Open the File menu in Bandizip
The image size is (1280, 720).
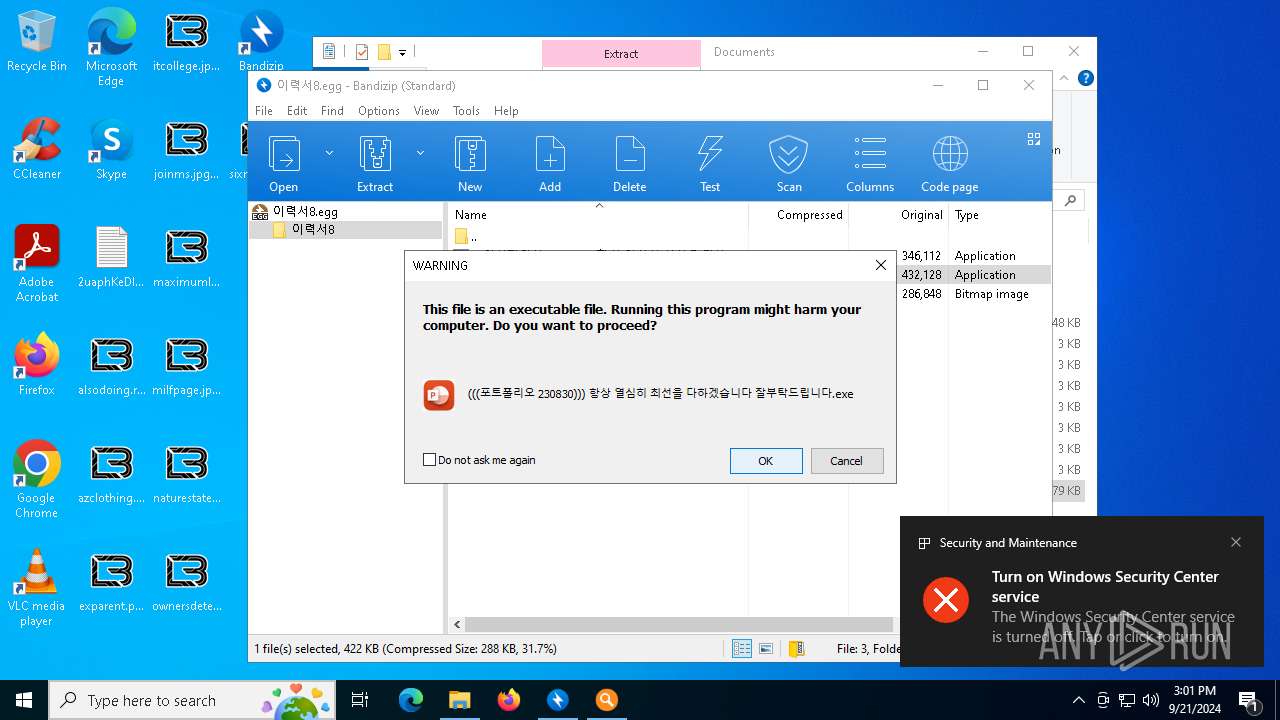(264, 111)
